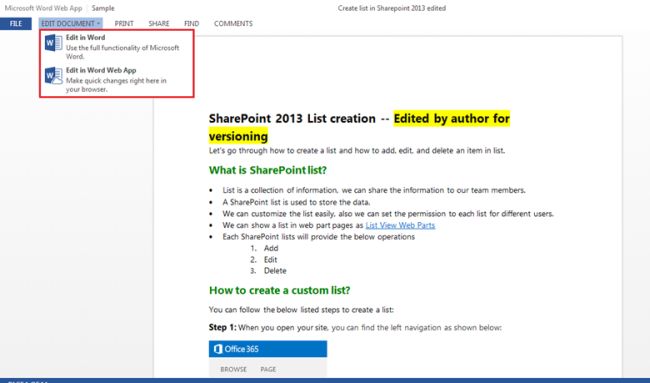Click bullet 'List is a collection of information'
Image resolution: width=650 pixels, height=383 pixels.
(374, 190)
